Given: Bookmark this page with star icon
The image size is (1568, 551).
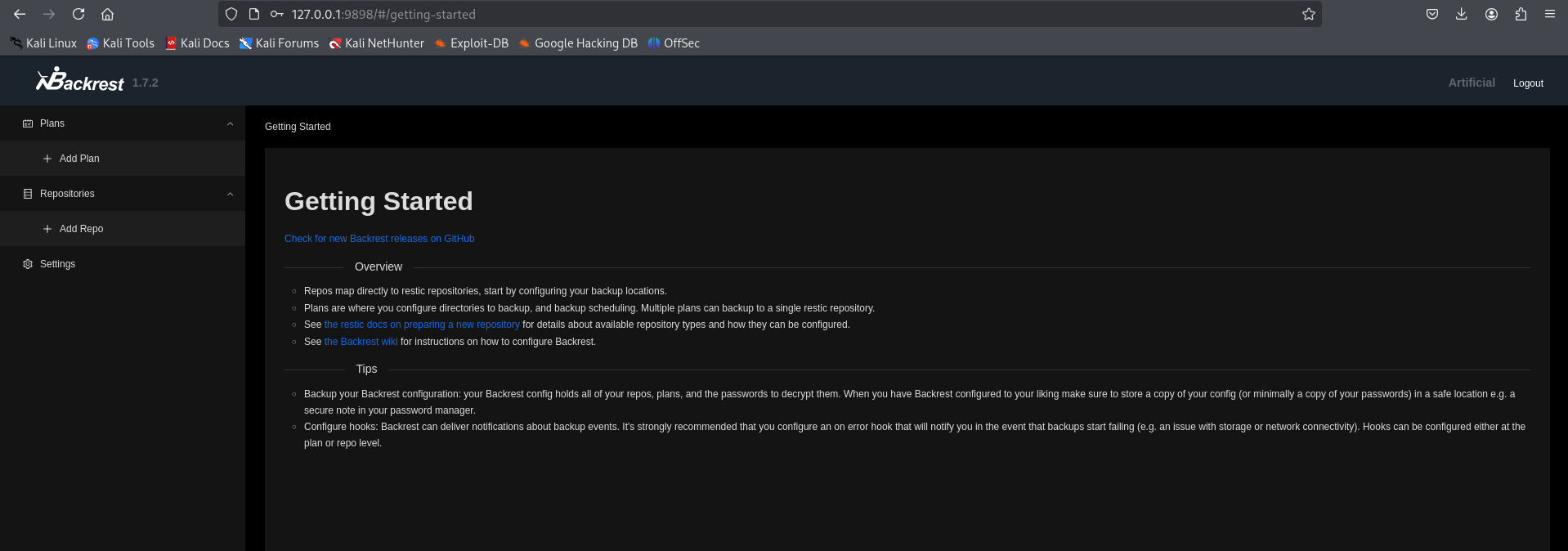Looking at the screenshot, I should coord(1308,14).
